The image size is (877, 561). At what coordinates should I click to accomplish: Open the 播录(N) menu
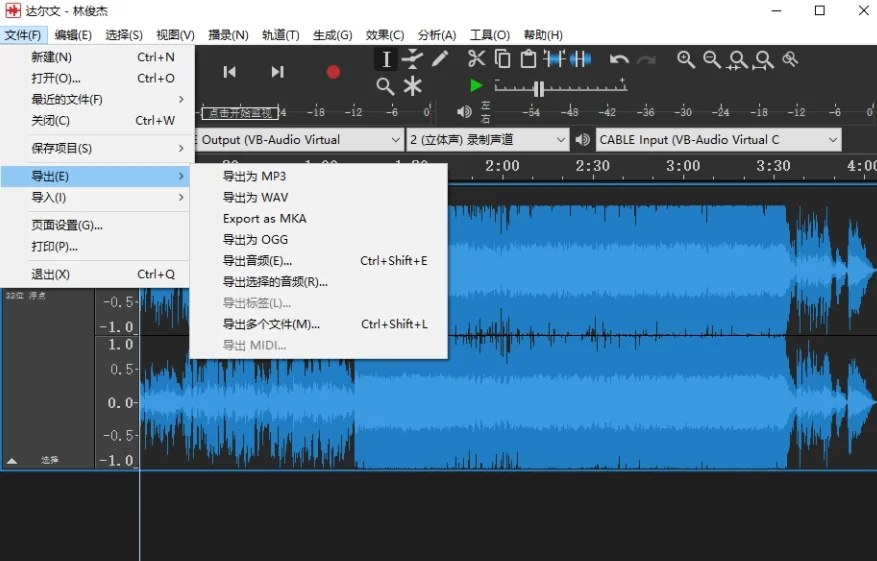pos(228,35)
